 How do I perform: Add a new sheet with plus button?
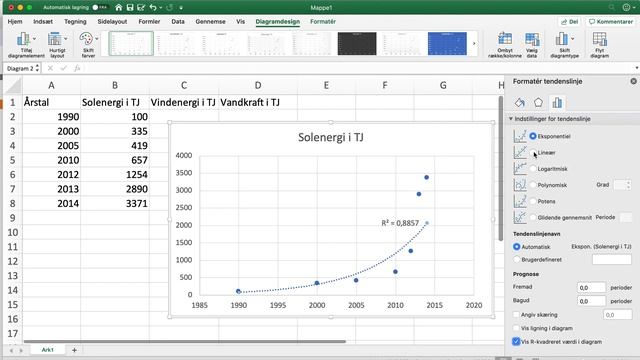click(74, 350)
